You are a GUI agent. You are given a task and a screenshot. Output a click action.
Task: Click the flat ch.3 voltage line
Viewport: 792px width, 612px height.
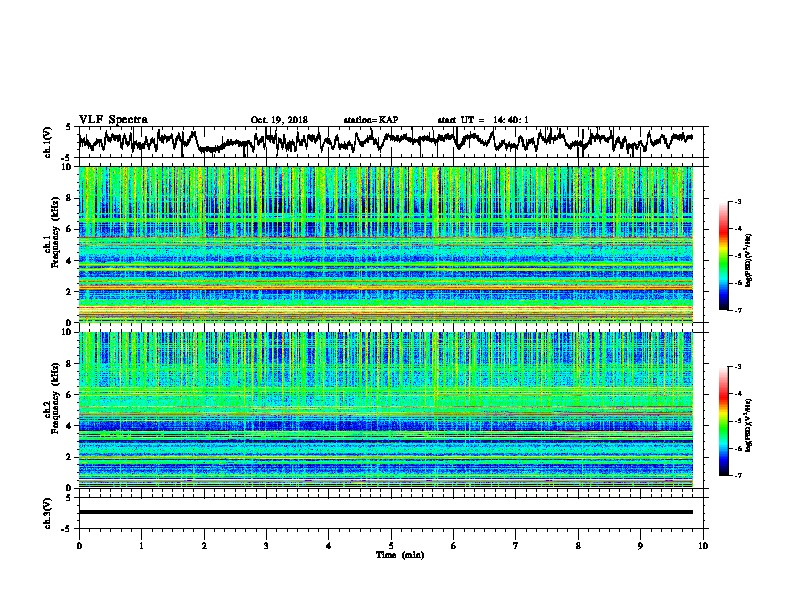click(x=386, y=512)
